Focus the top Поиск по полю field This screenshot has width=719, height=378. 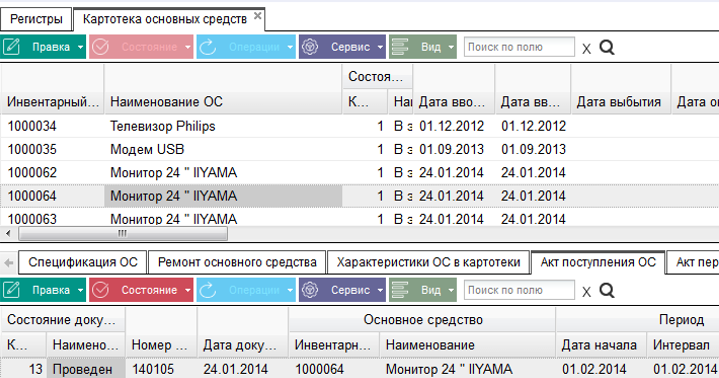519,47
